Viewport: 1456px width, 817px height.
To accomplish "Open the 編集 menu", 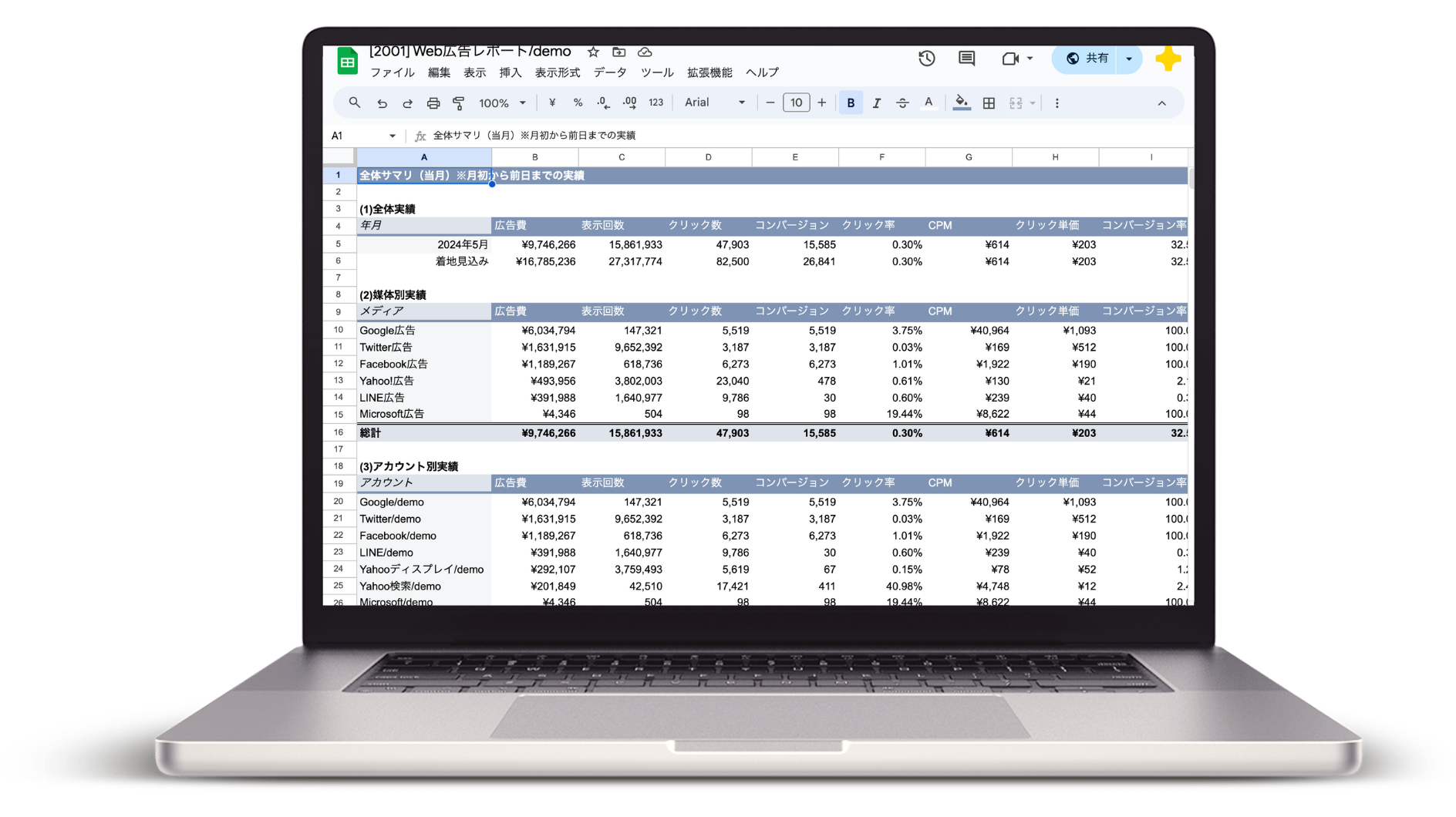I will coord(439,72).
